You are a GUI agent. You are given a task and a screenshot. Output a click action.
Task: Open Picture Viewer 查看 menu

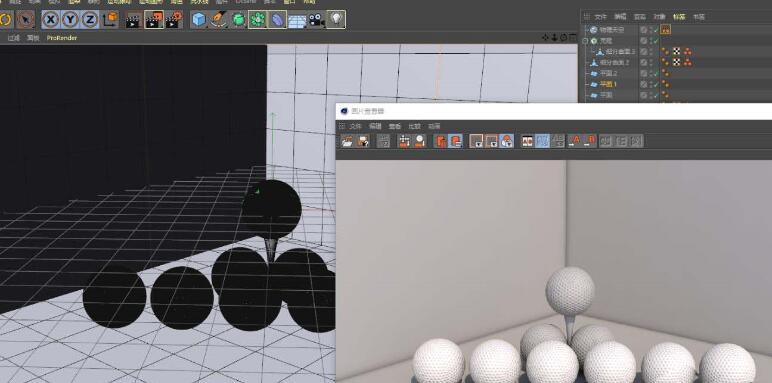tap(395, 127)
